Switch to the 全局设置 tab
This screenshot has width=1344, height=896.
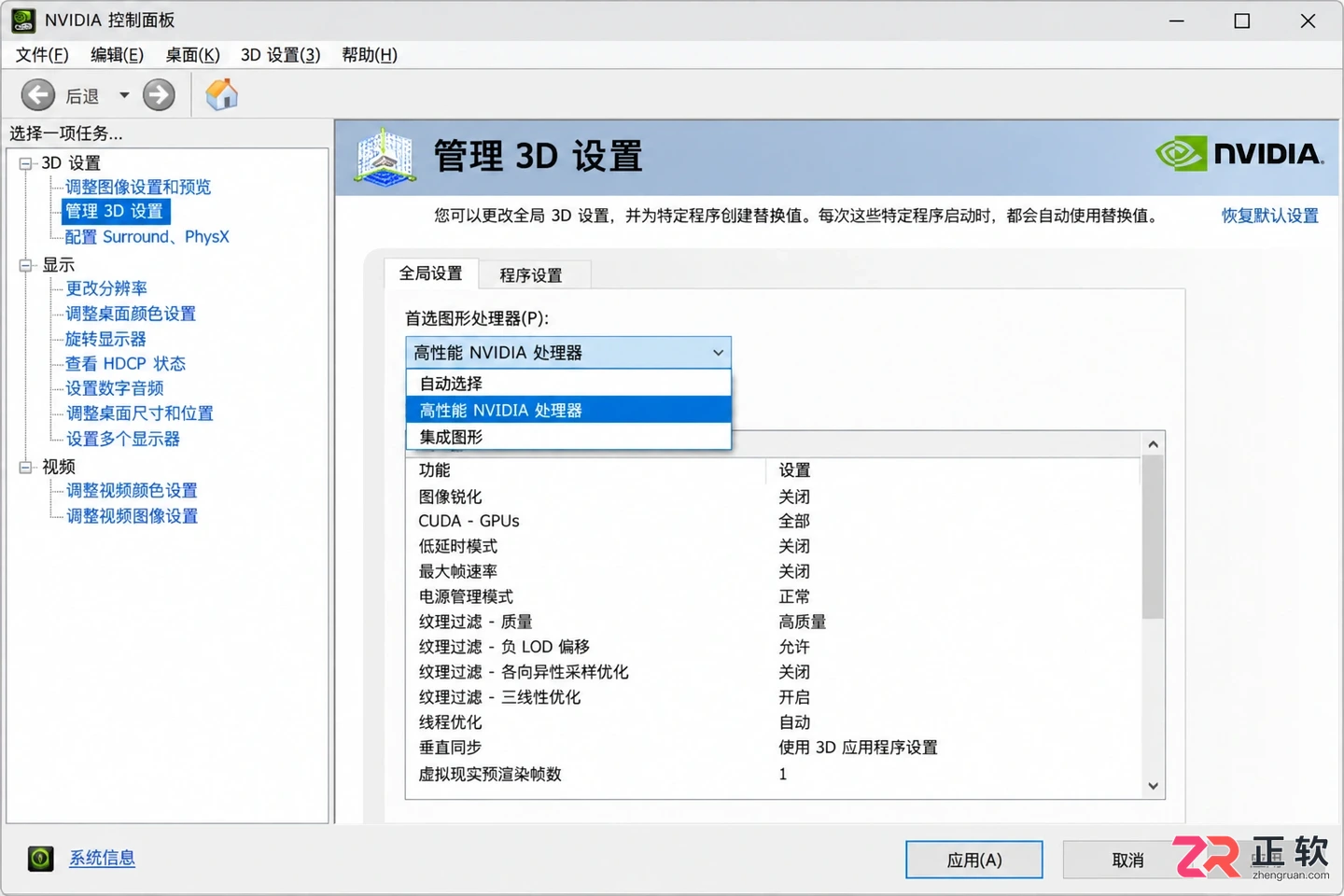431,273
